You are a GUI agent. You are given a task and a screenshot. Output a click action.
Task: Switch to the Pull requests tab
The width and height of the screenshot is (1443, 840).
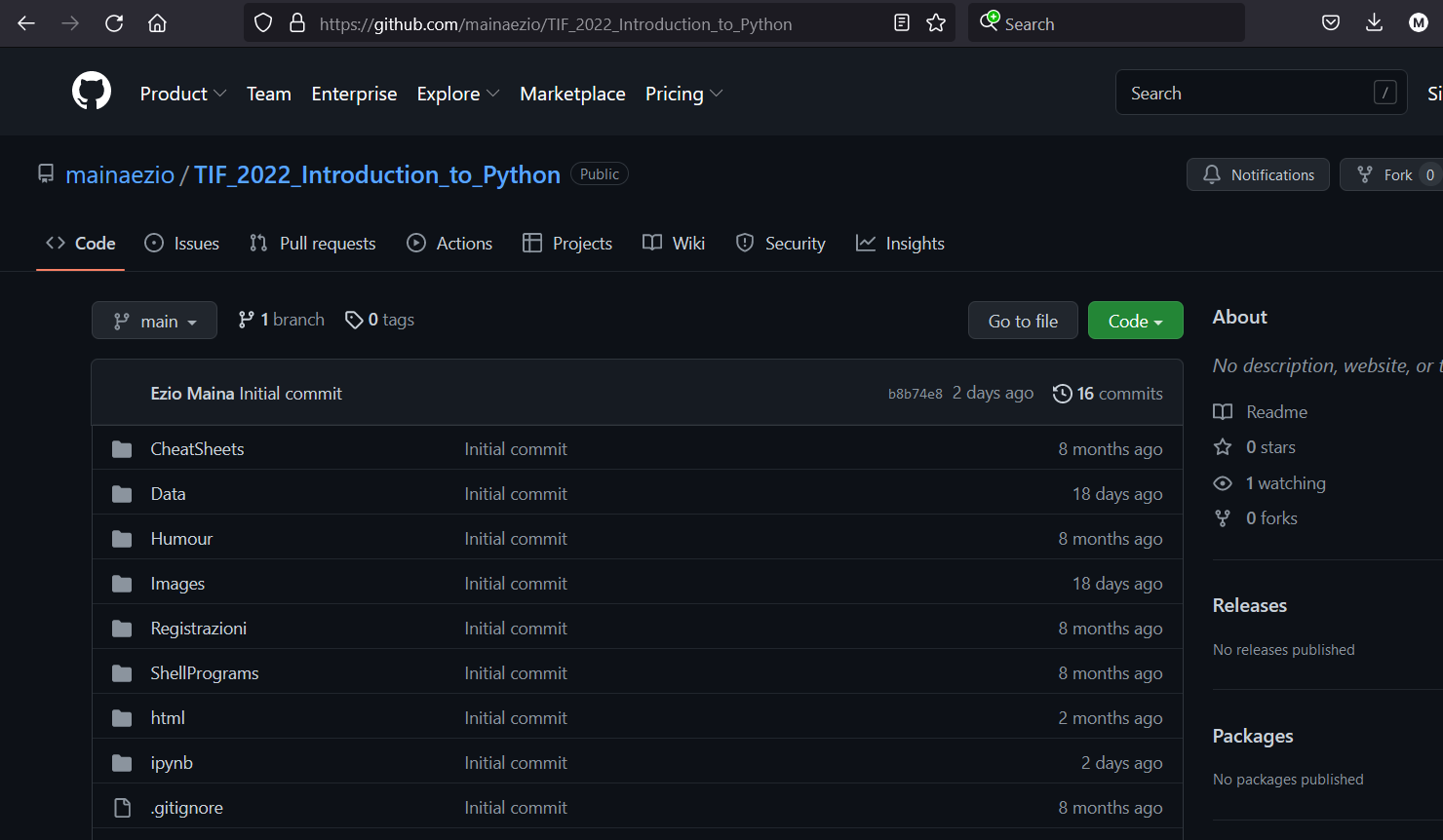[313, 244]
